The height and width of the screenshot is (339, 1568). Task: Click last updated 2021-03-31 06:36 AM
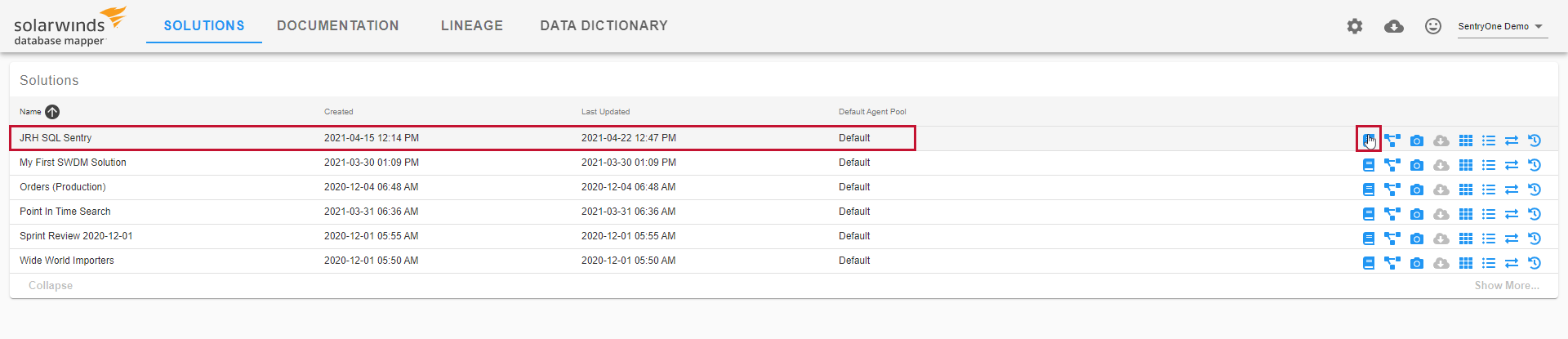(629, 212)
